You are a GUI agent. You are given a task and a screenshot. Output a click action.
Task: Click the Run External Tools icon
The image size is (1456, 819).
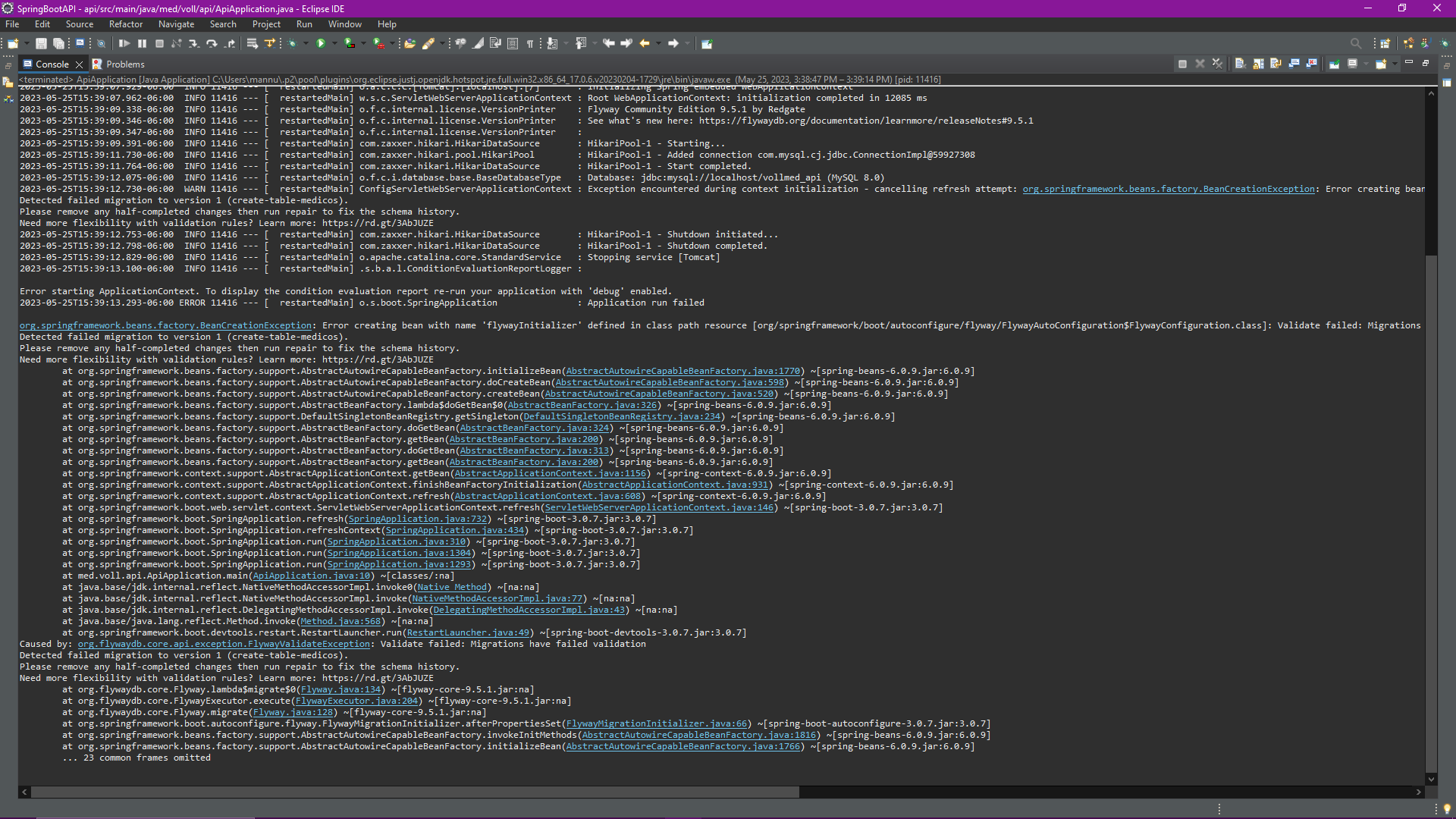click(378, 43)
